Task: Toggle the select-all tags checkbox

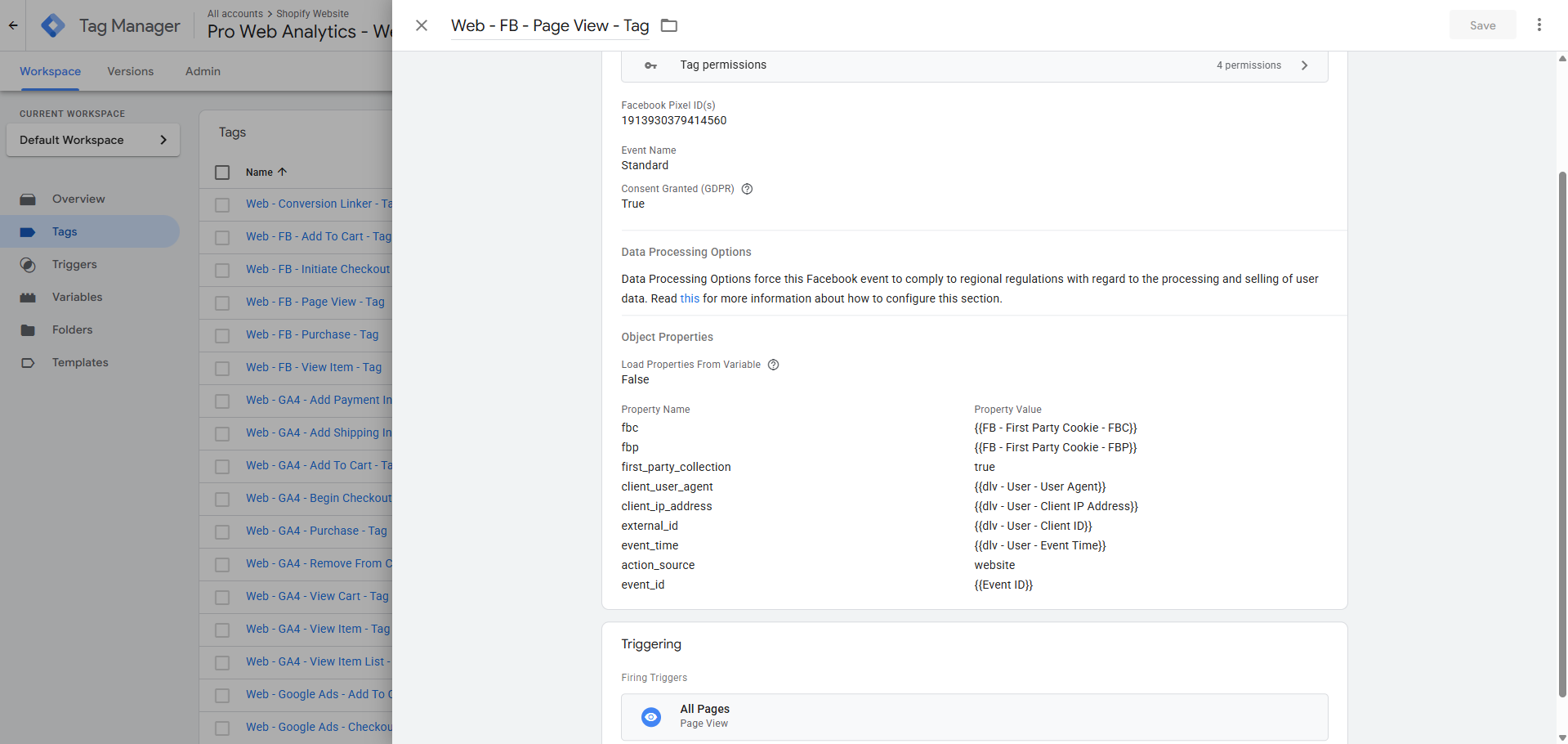Action: click(x=222, y=173)
